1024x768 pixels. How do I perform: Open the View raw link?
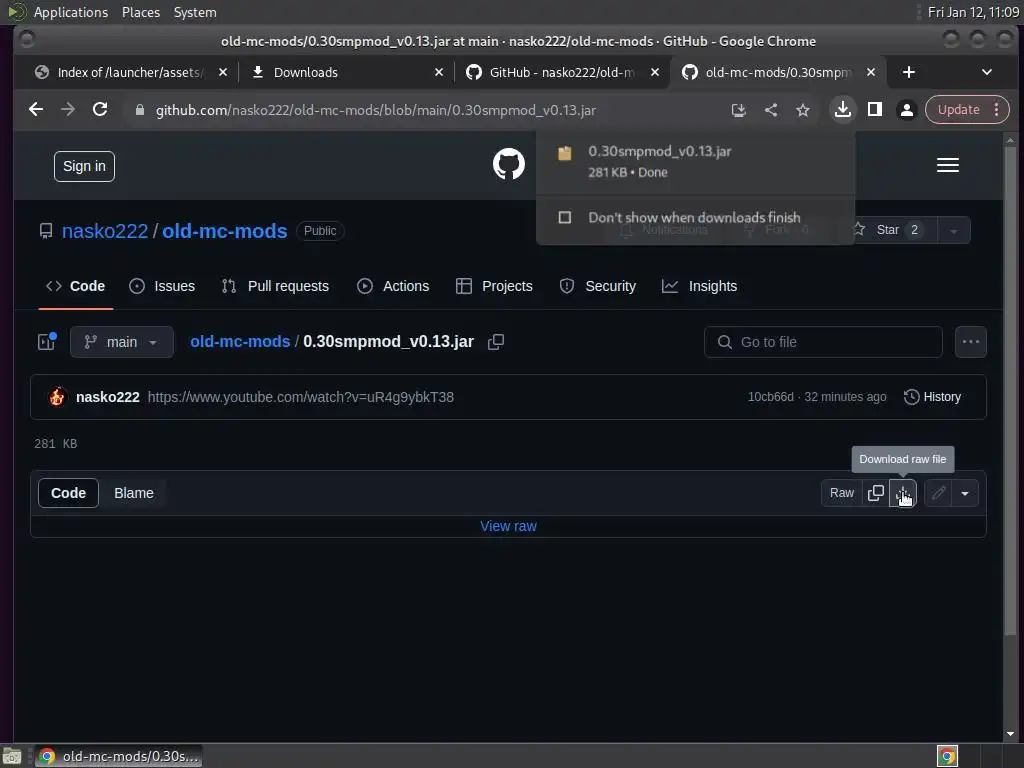coord(508,526)
